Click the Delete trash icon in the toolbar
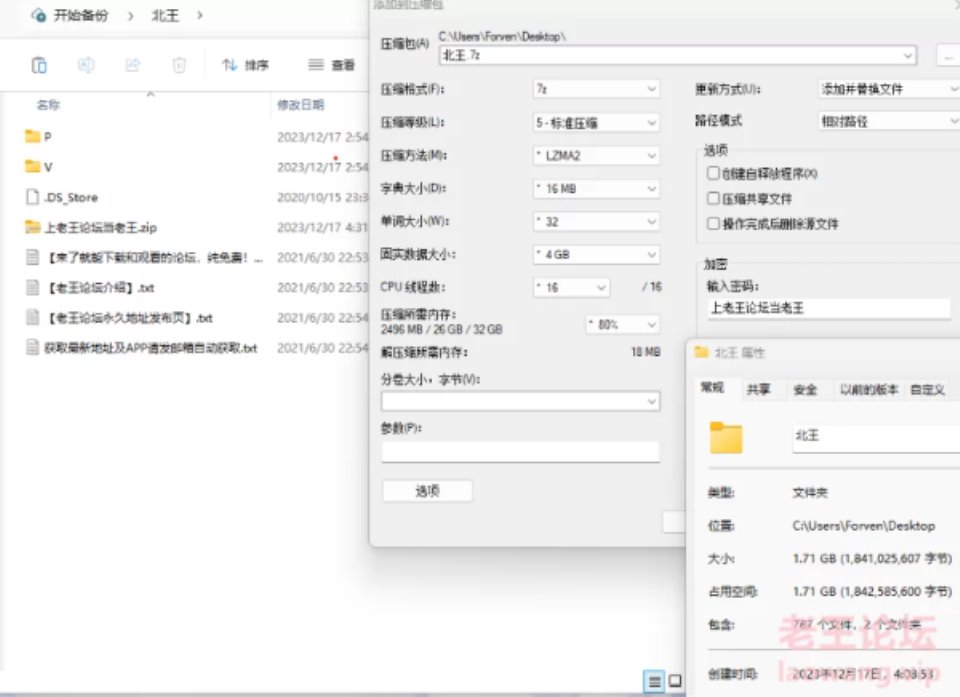 click(178, 64)
